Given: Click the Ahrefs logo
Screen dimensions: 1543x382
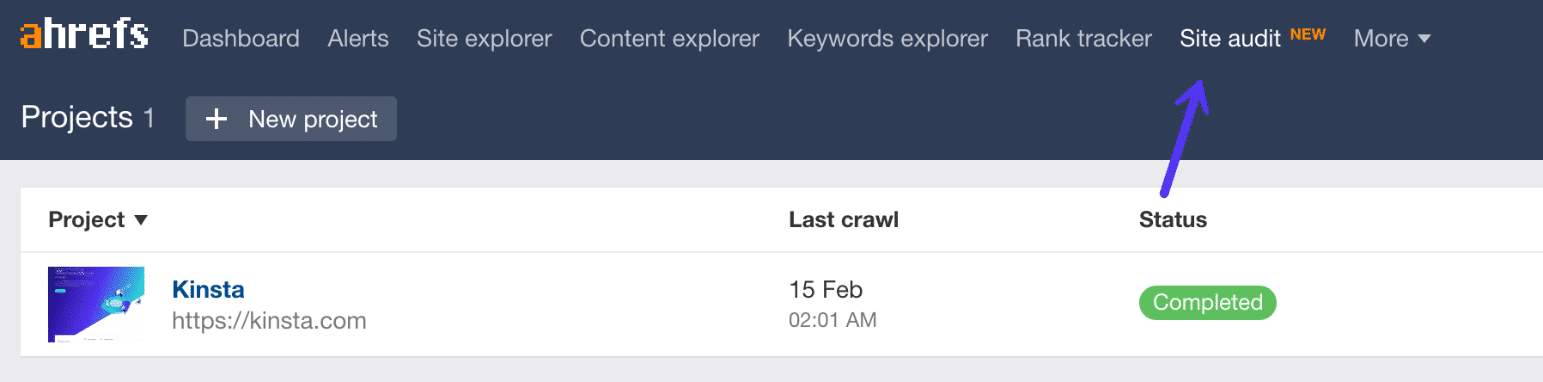Looking at the screenshot, I should (x=85, y=35).
